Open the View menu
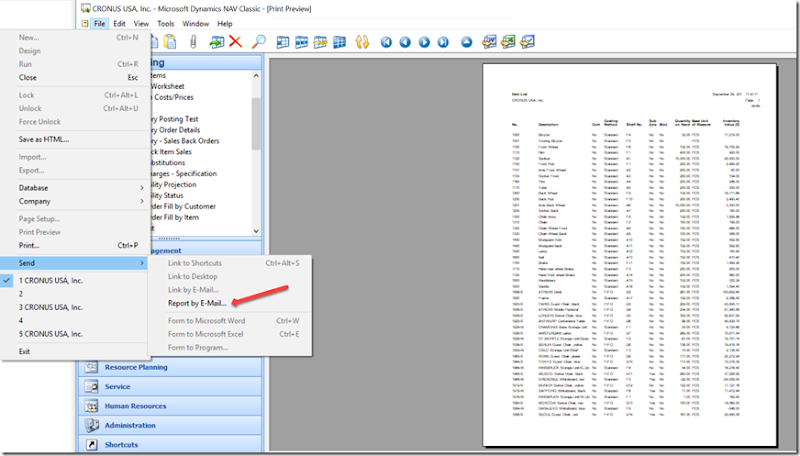This screenshot has width=800, height=456. click(141, 23)
